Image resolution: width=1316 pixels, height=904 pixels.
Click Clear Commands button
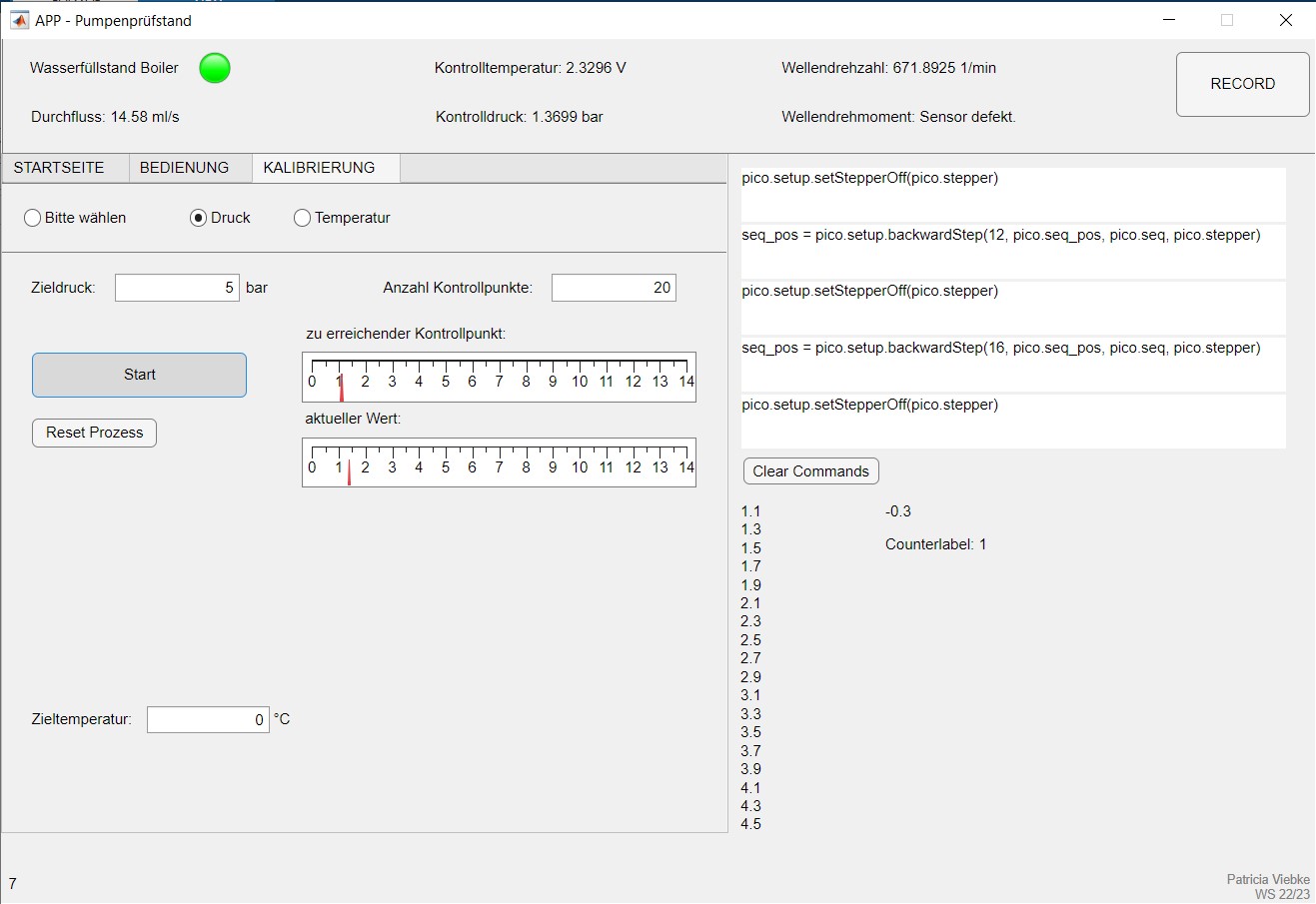click(810, 471)
